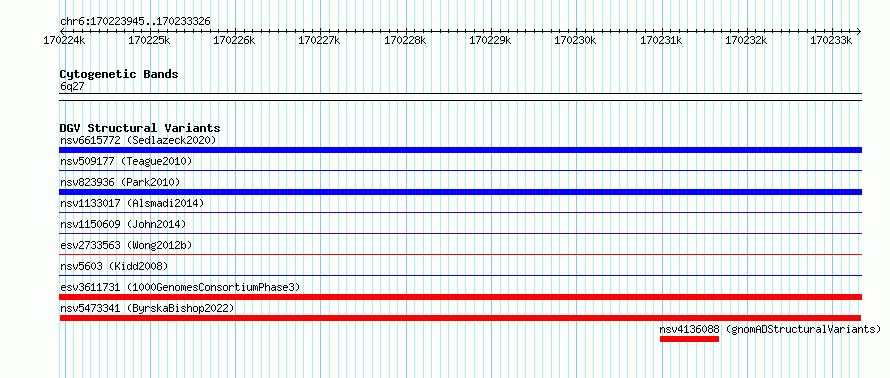Click the thick blue bar for nsv823936
This screenshot has height=378, width=890.
pos(460,192)
